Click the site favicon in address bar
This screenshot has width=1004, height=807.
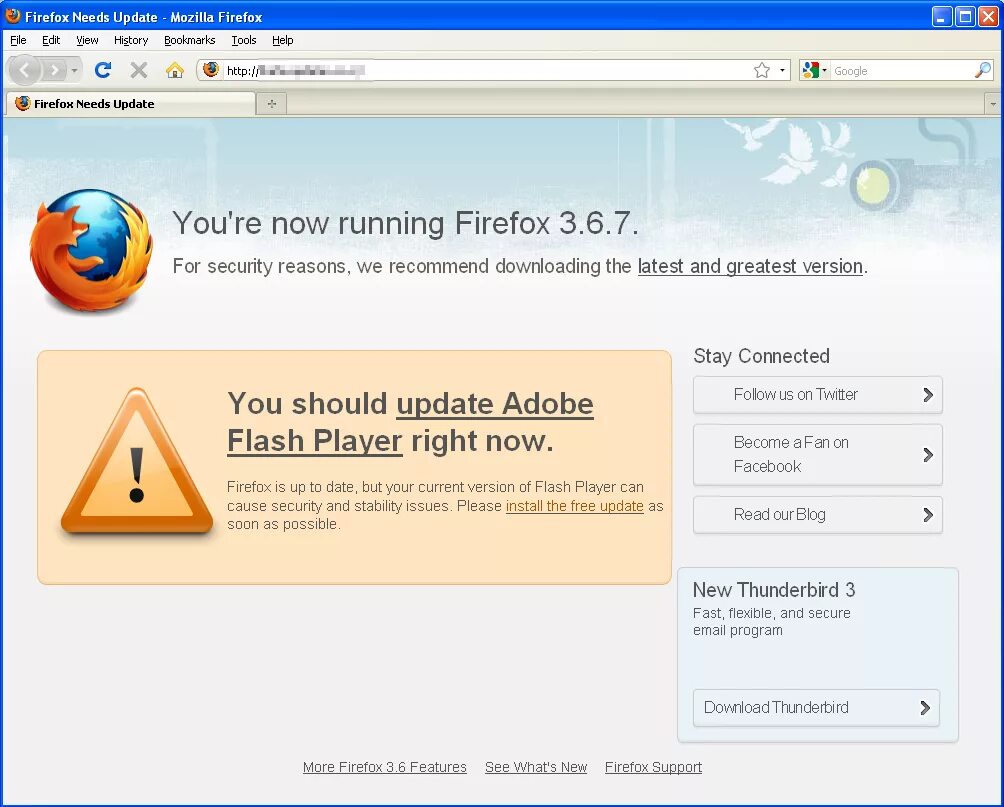click(x=211, y=70)
